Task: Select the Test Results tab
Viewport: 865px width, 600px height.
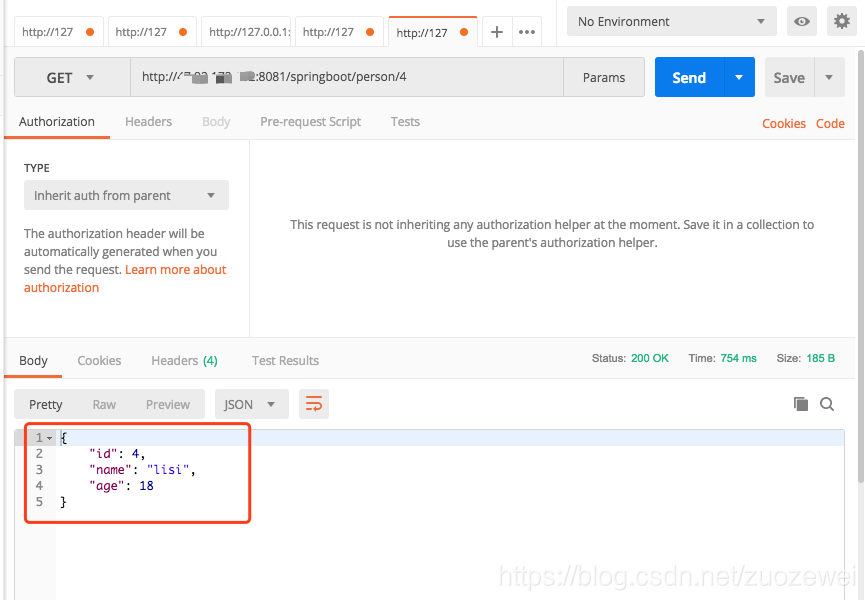Action: tap(285, 360)
